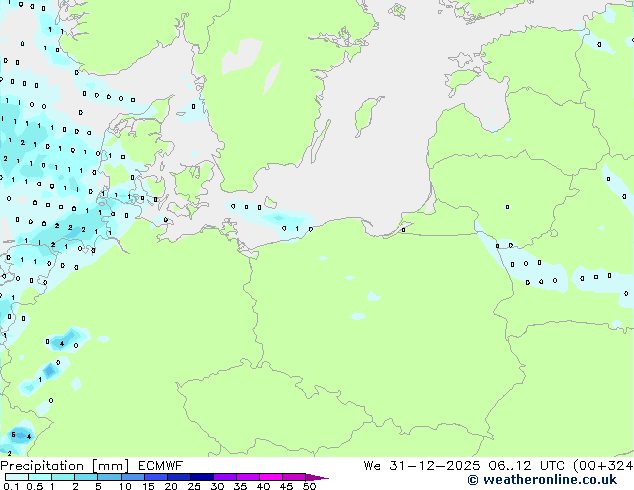This screenshot has width=634, height=490.
Task: Click the legend value '50'
Action: pyautogui.click(x=309, y=486)
